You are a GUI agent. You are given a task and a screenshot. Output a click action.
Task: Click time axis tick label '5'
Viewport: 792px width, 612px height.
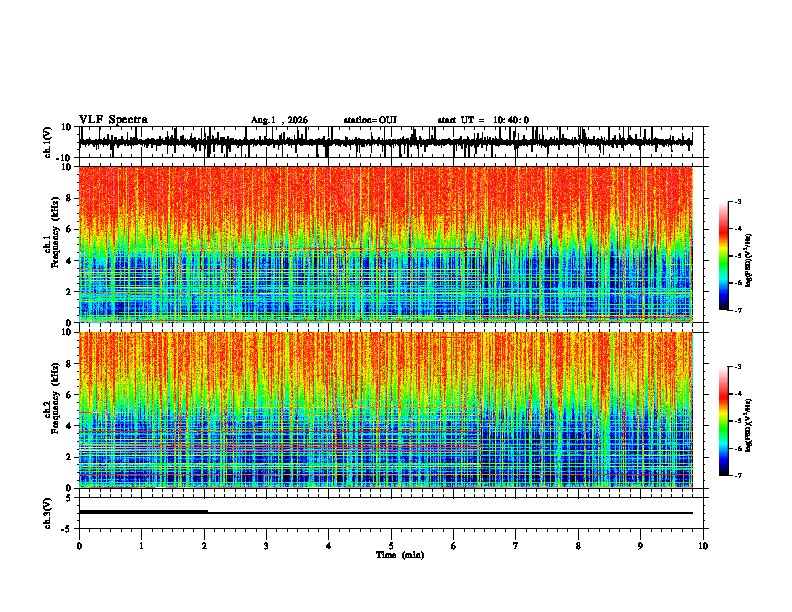pos(391,546)
